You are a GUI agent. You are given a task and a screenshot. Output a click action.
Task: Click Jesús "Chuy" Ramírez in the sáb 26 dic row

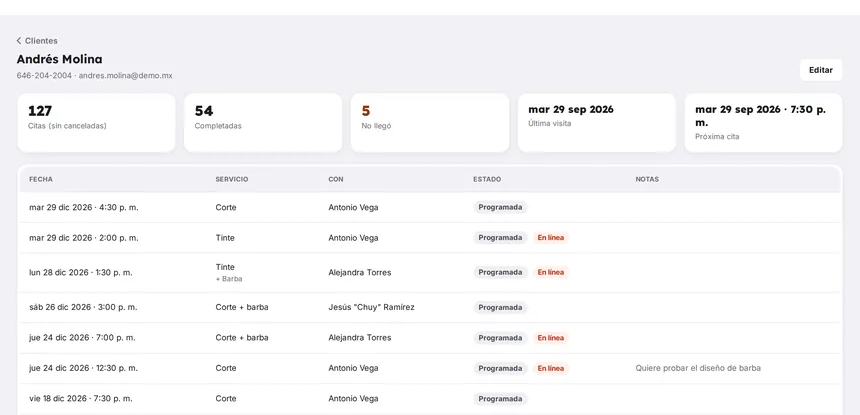pyautogui.click(x=371, y=307)
